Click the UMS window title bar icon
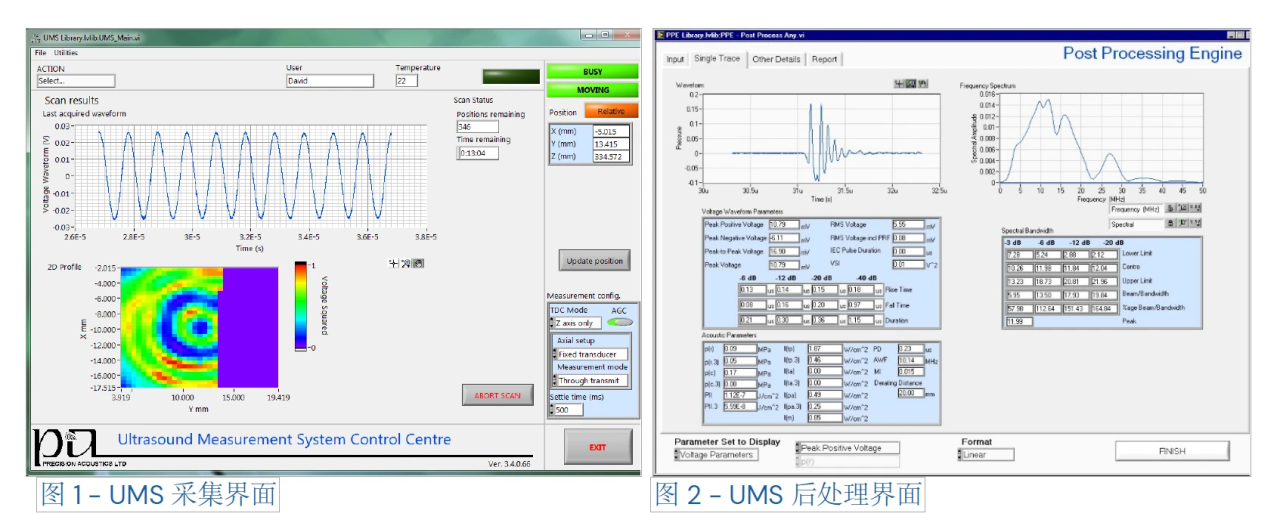Screen dimensions: 1280x532 [x=36, y=36]
